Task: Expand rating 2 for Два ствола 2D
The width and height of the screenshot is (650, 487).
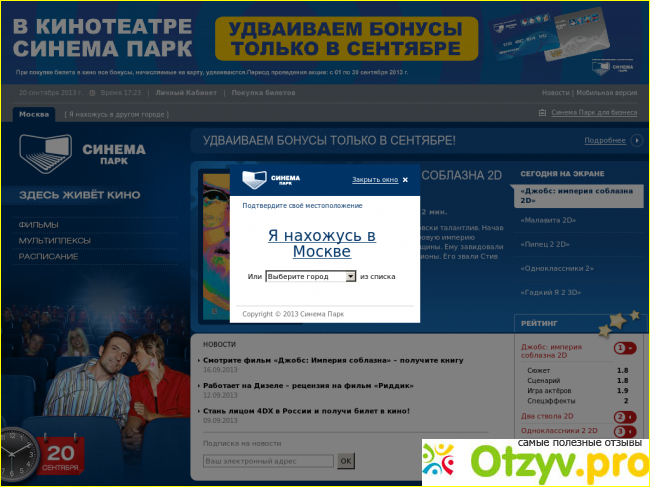Action: click(x=625, y=416)
